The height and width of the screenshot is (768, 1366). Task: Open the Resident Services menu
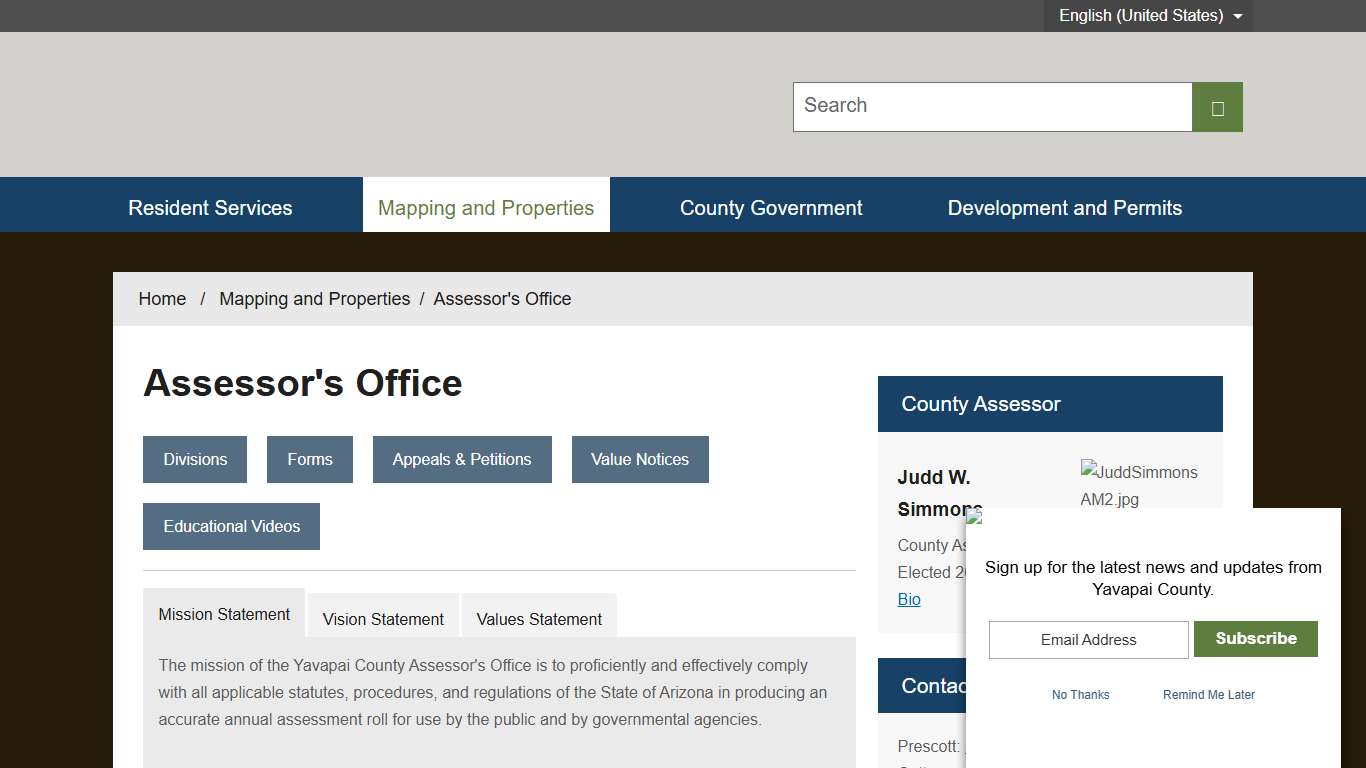pyautogui.click(x=210, y=207)
